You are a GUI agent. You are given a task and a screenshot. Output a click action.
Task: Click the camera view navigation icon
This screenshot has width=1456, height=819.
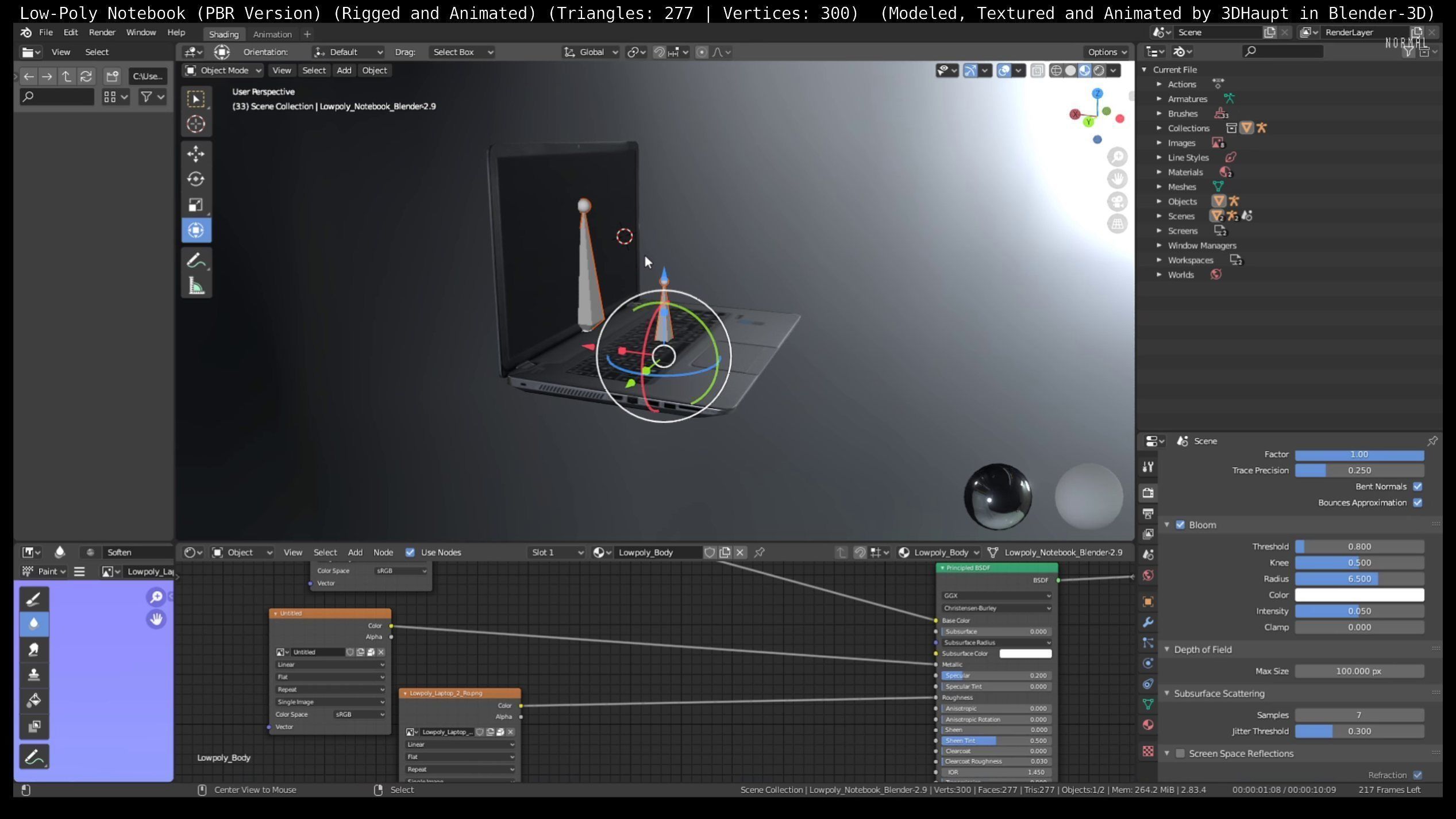tap(1117, 202)
